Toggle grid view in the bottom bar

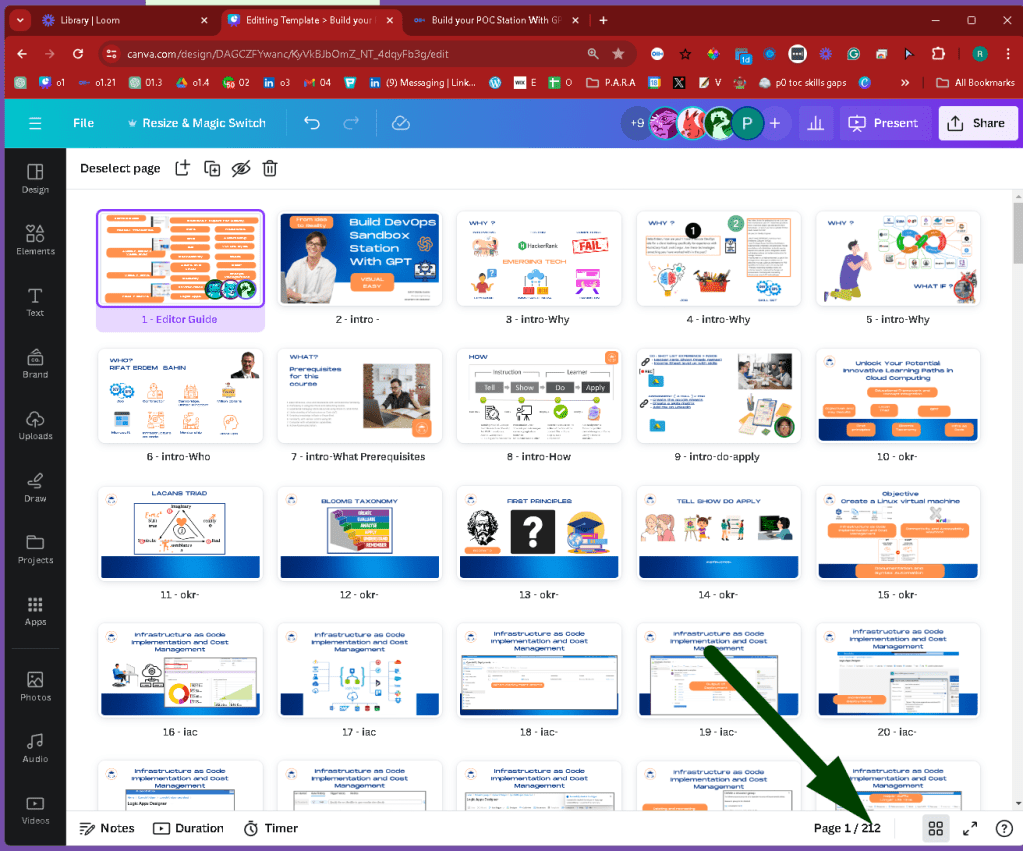click(936, 828)
